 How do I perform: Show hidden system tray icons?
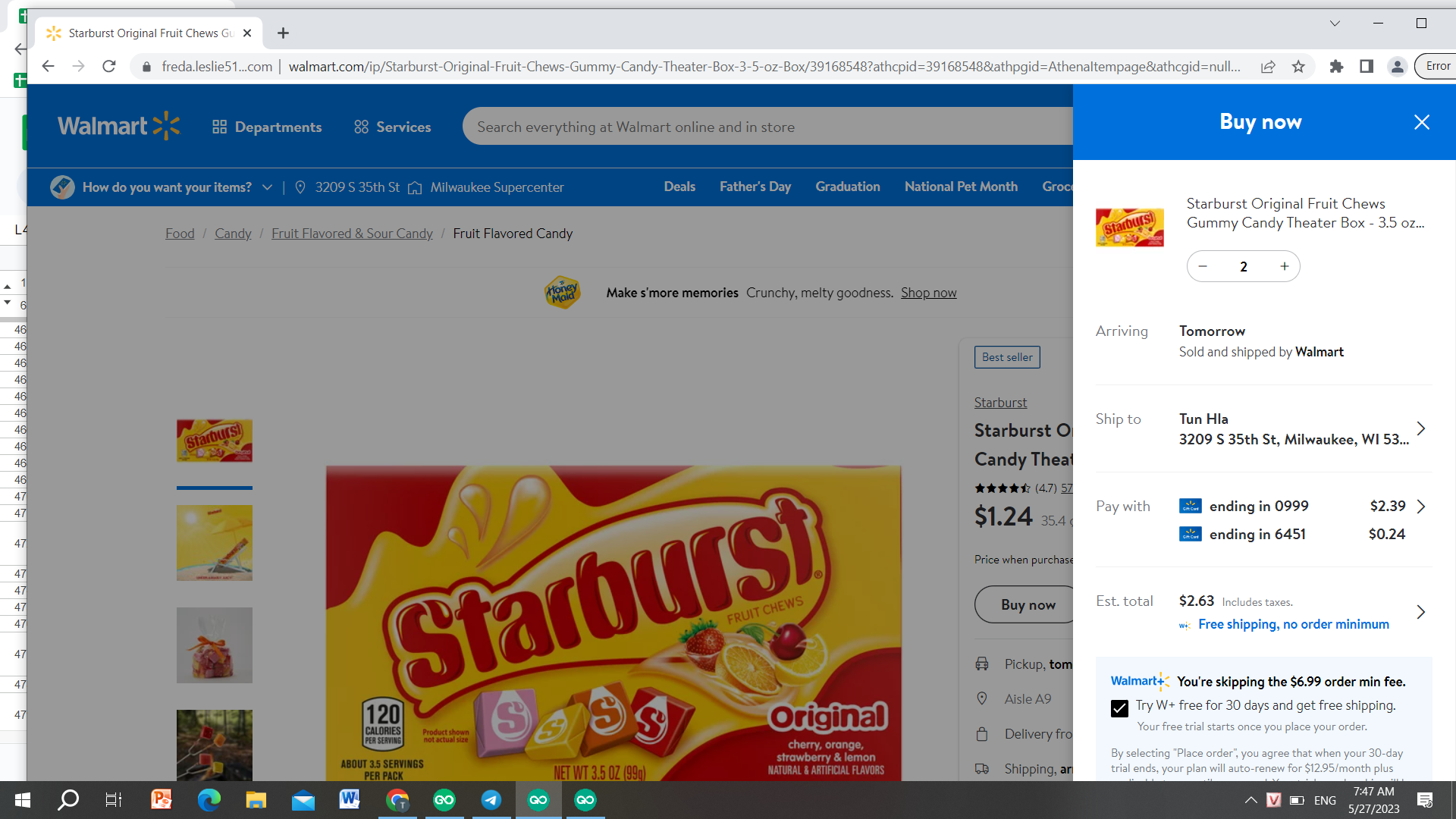[1251, 800]
